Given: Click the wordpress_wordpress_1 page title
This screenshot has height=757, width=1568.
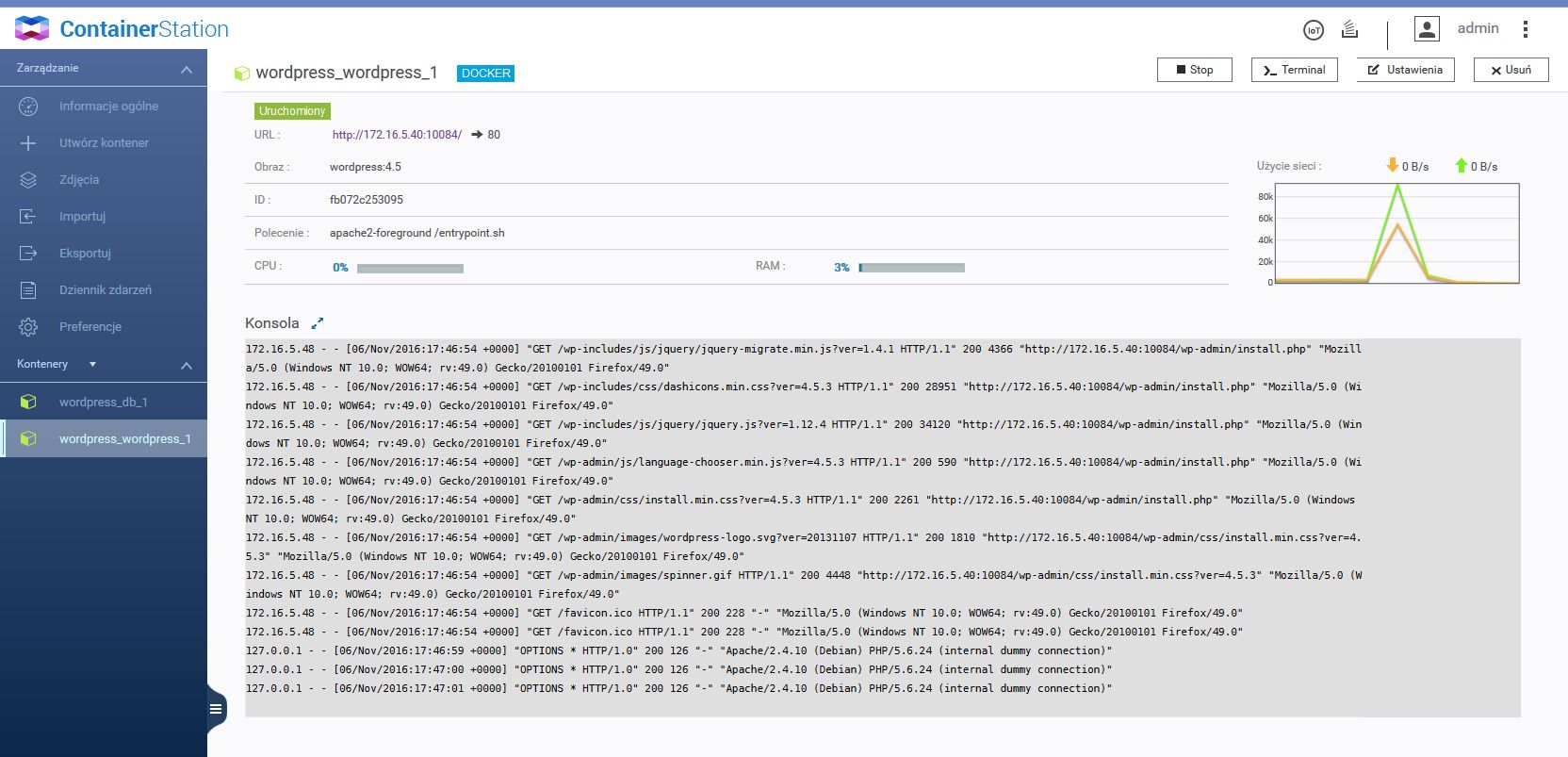Looking at the screenshot, I should tap(347, 73).
